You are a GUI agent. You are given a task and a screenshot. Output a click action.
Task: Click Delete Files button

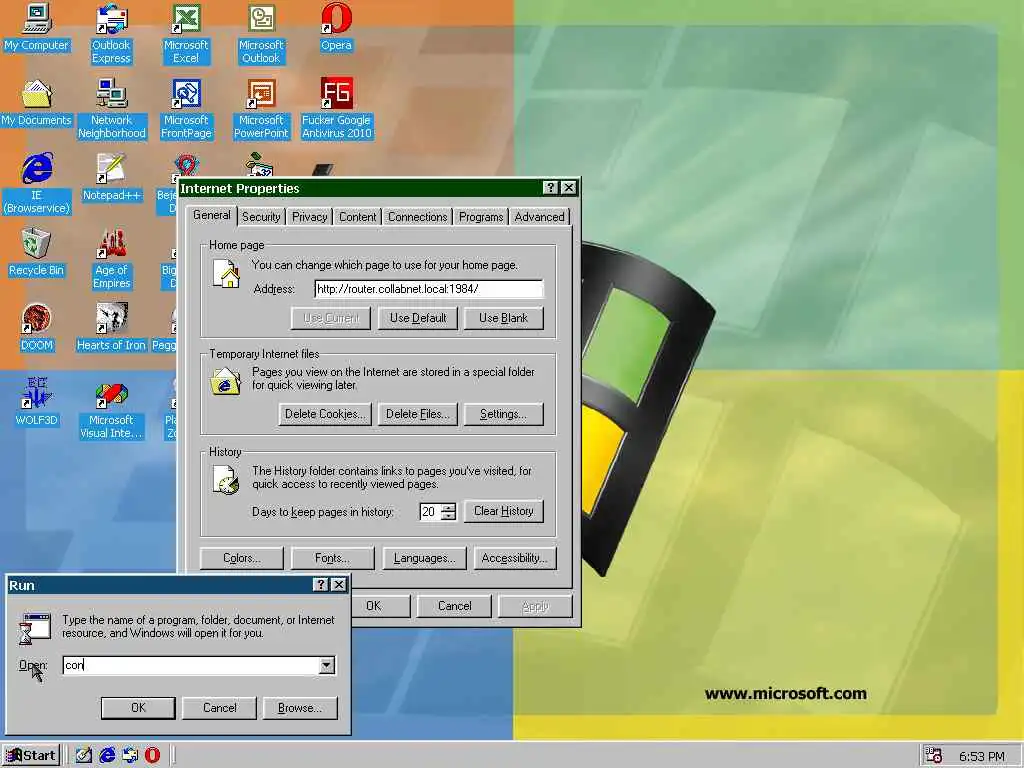418,414
